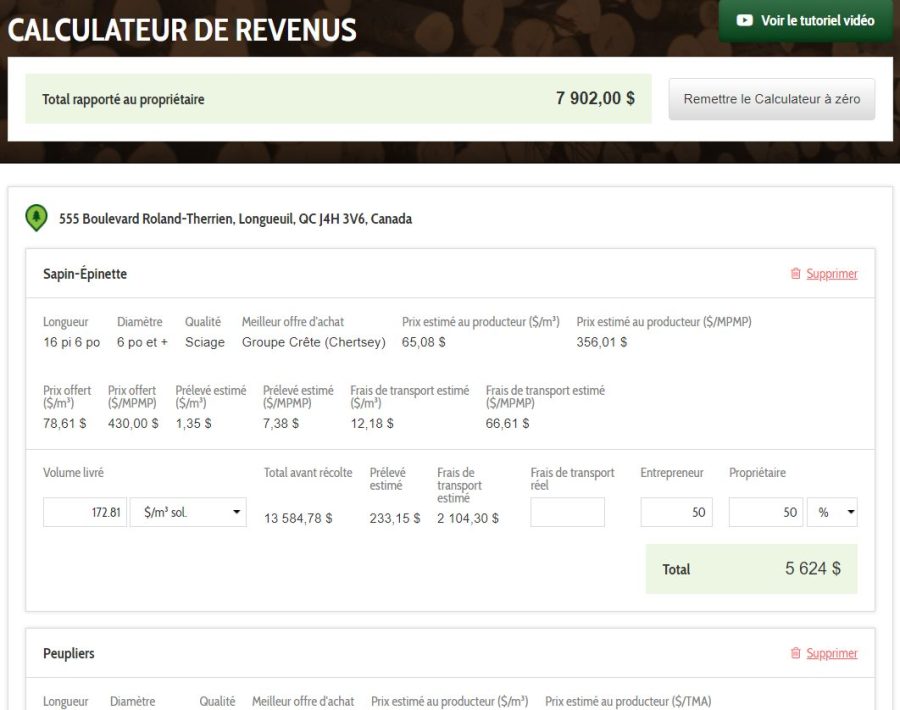Click the Entrepreneur percentage field

[x=676, y=512]
